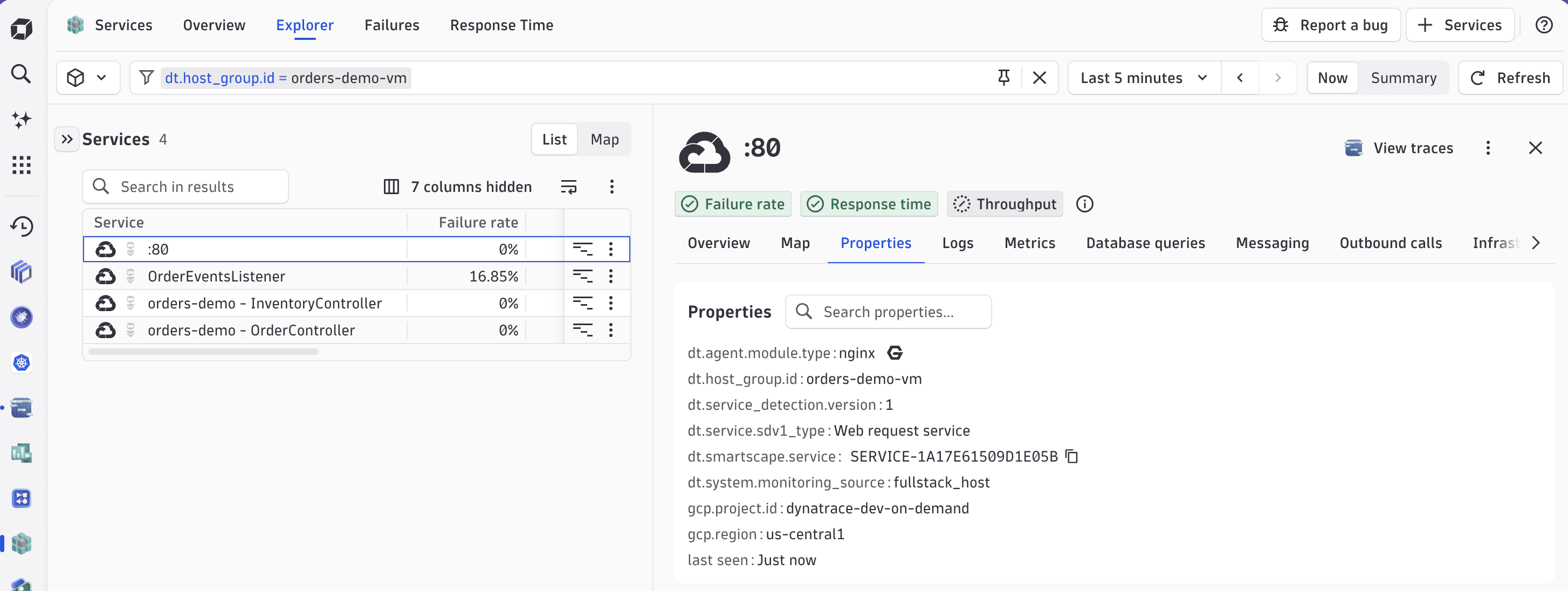Pin the dt.host_group.id filter
Image resolution: width=1568 pixels, height=591 pixels.
click(1004, 77)
